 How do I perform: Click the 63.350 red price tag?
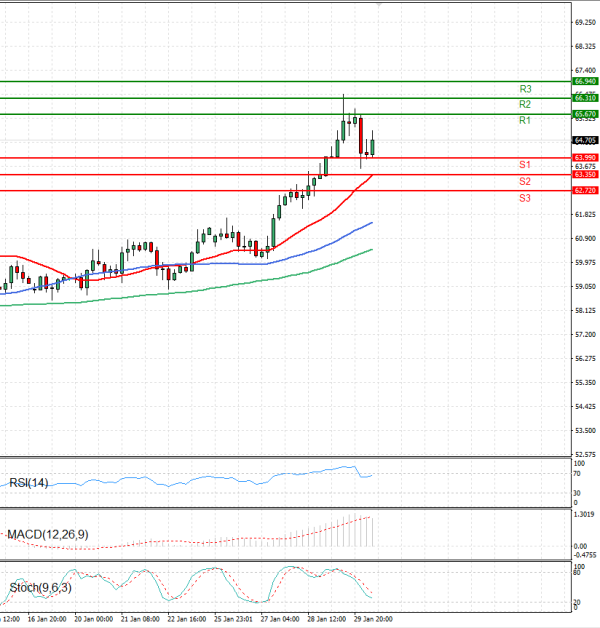585,175
